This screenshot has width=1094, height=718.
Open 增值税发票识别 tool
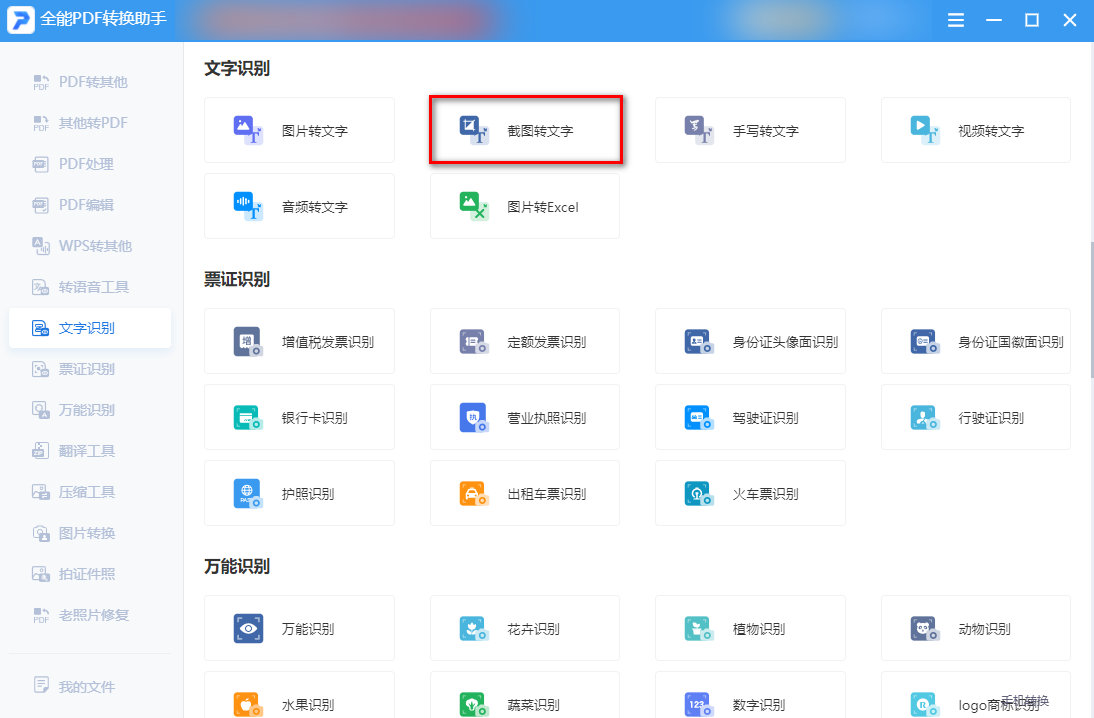coord(299,341)
